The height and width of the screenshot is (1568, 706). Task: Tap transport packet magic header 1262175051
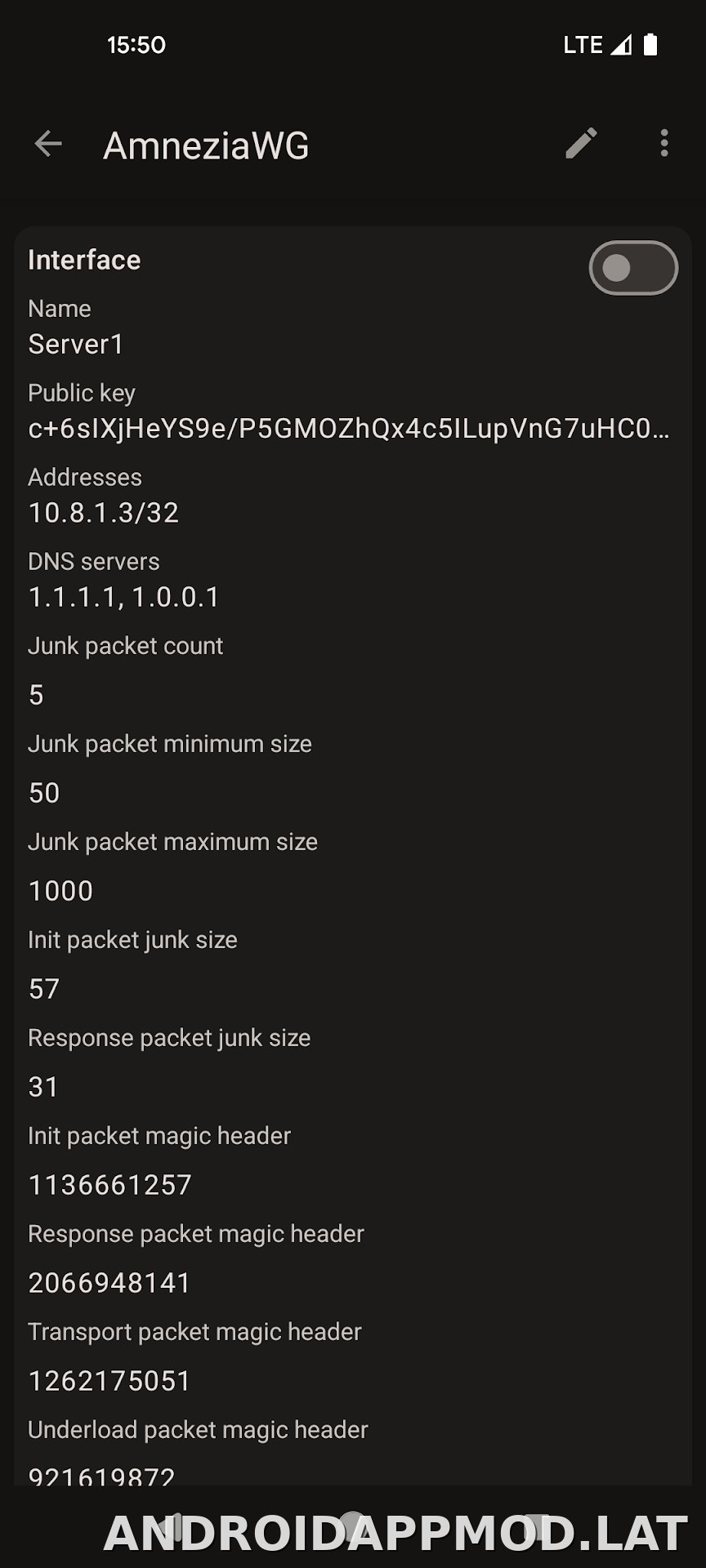109,1381
